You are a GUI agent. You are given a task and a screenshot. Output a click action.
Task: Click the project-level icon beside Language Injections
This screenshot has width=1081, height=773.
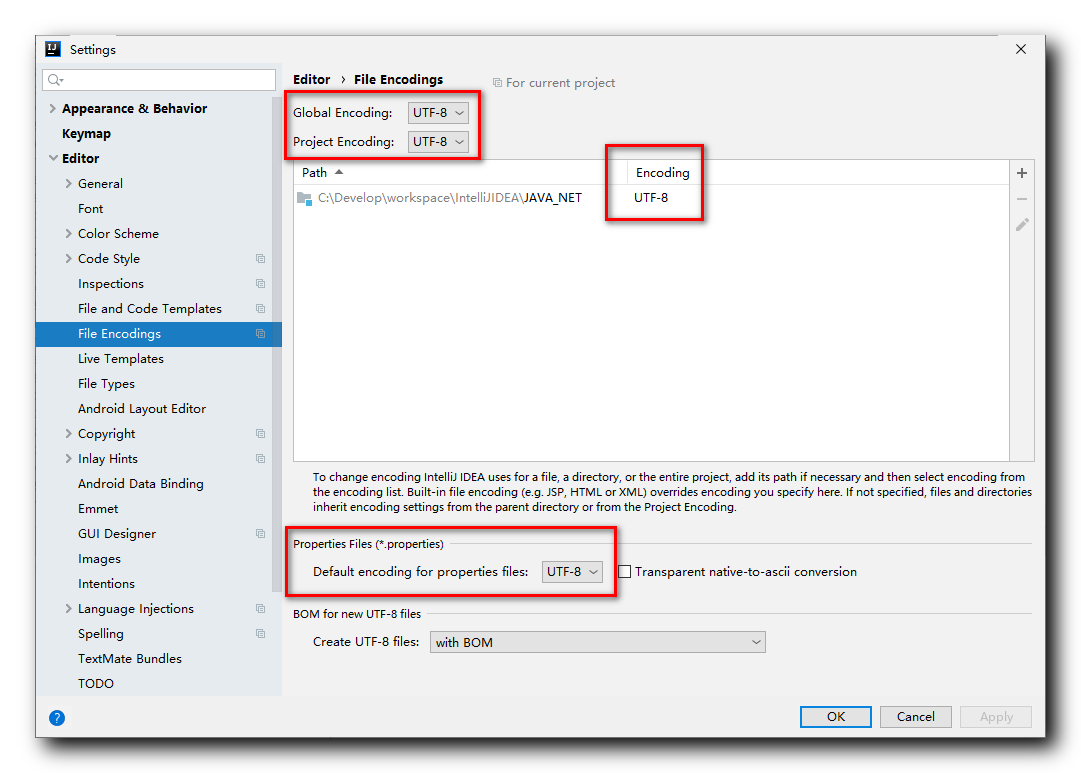(x=260, y=609)
